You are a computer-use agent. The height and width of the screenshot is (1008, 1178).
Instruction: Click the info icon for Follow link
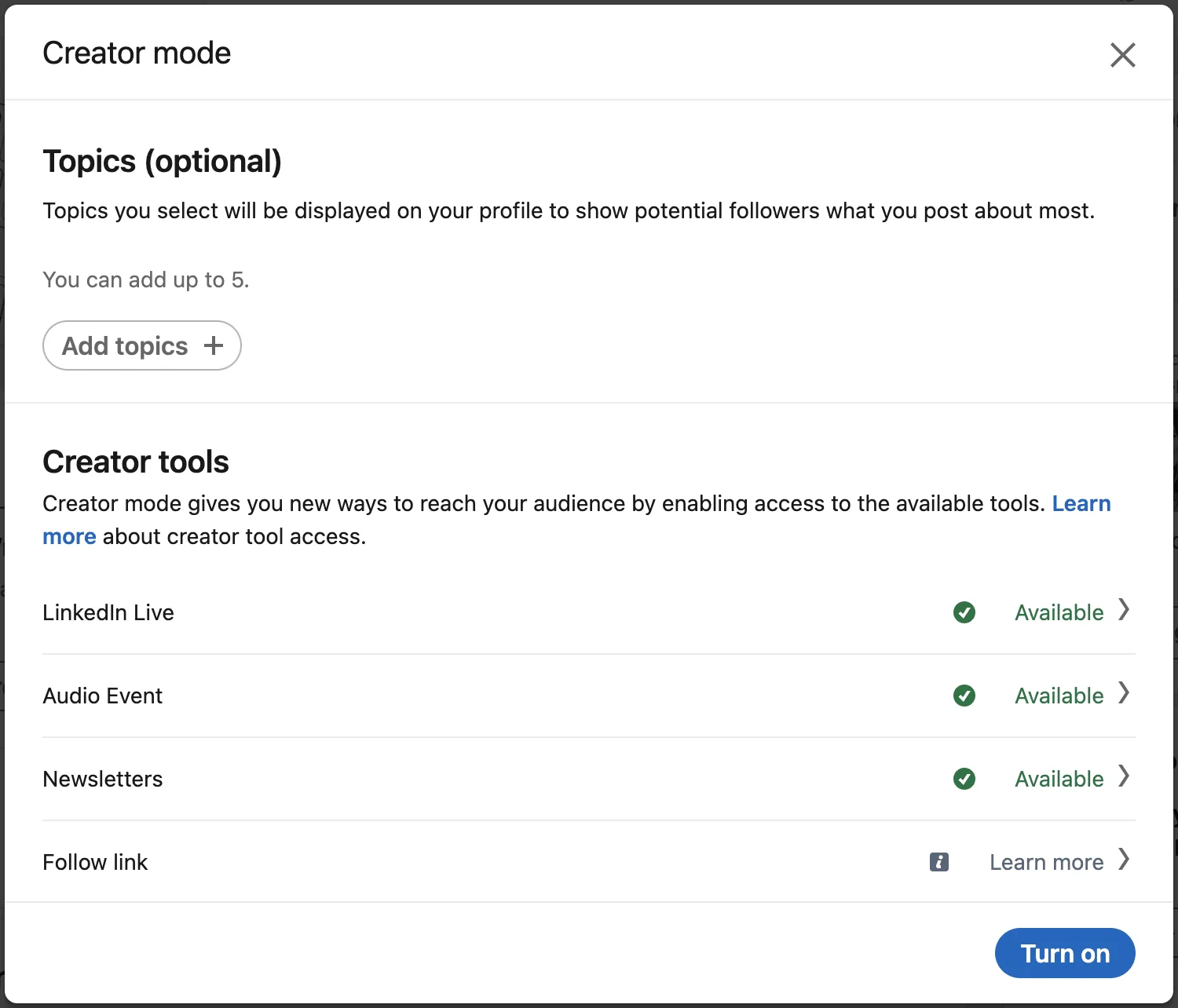pyautogui.click(x=939, y=862)
